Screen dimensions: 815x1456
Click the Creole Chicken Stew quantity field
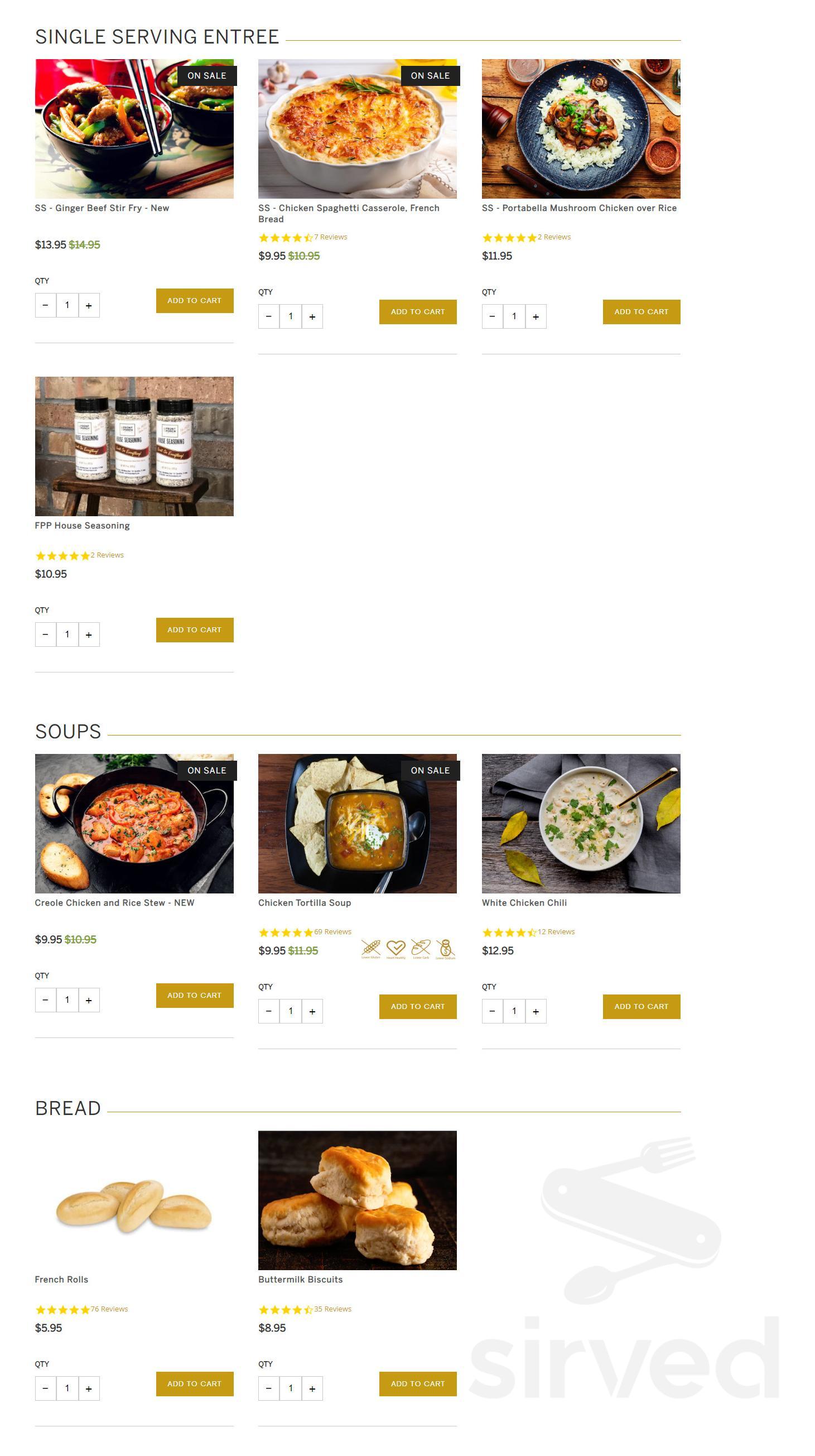[67, 1000]
